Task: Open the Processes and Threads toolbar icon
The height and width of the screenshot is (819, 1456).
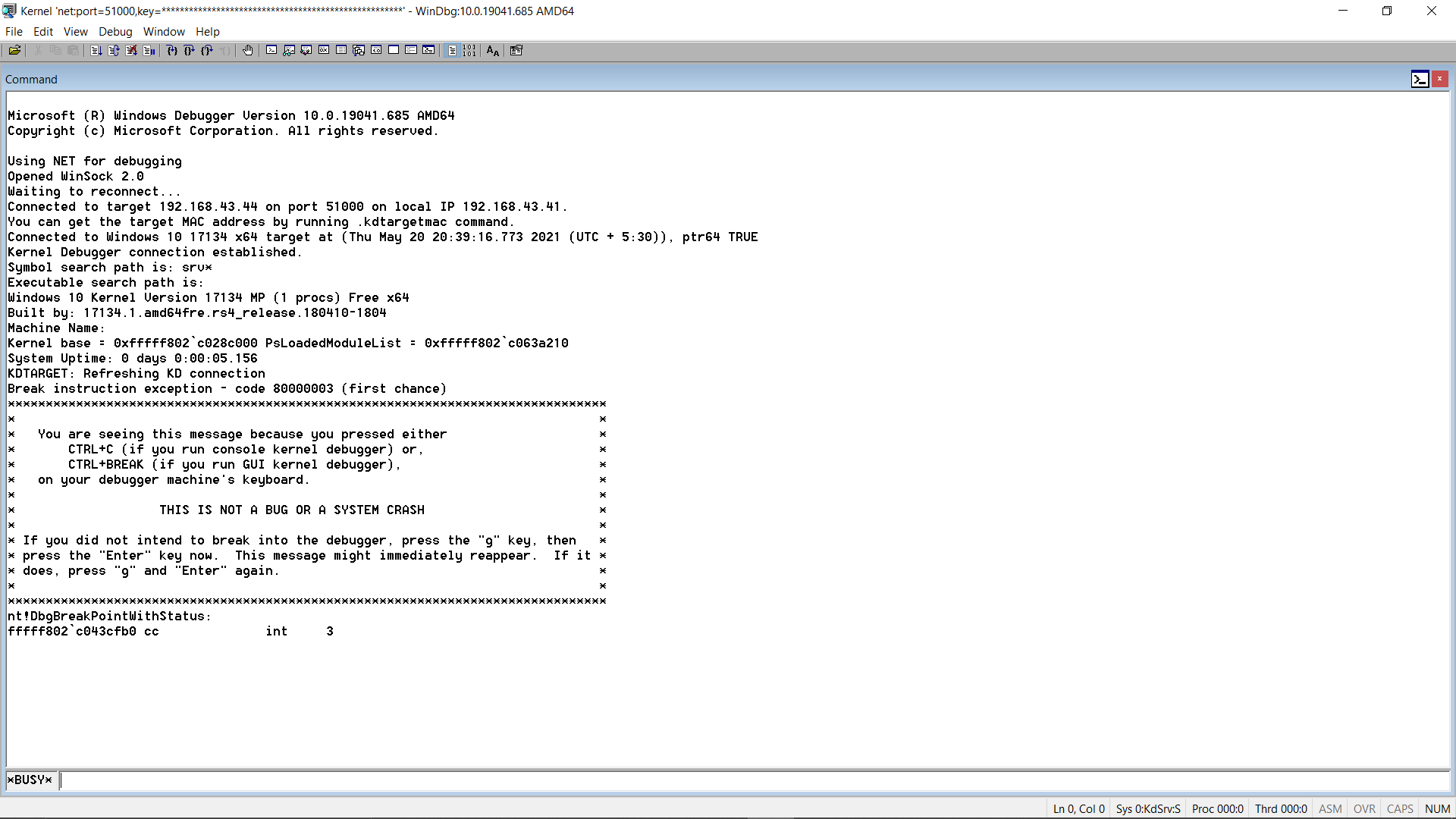Action: point(411,51)
